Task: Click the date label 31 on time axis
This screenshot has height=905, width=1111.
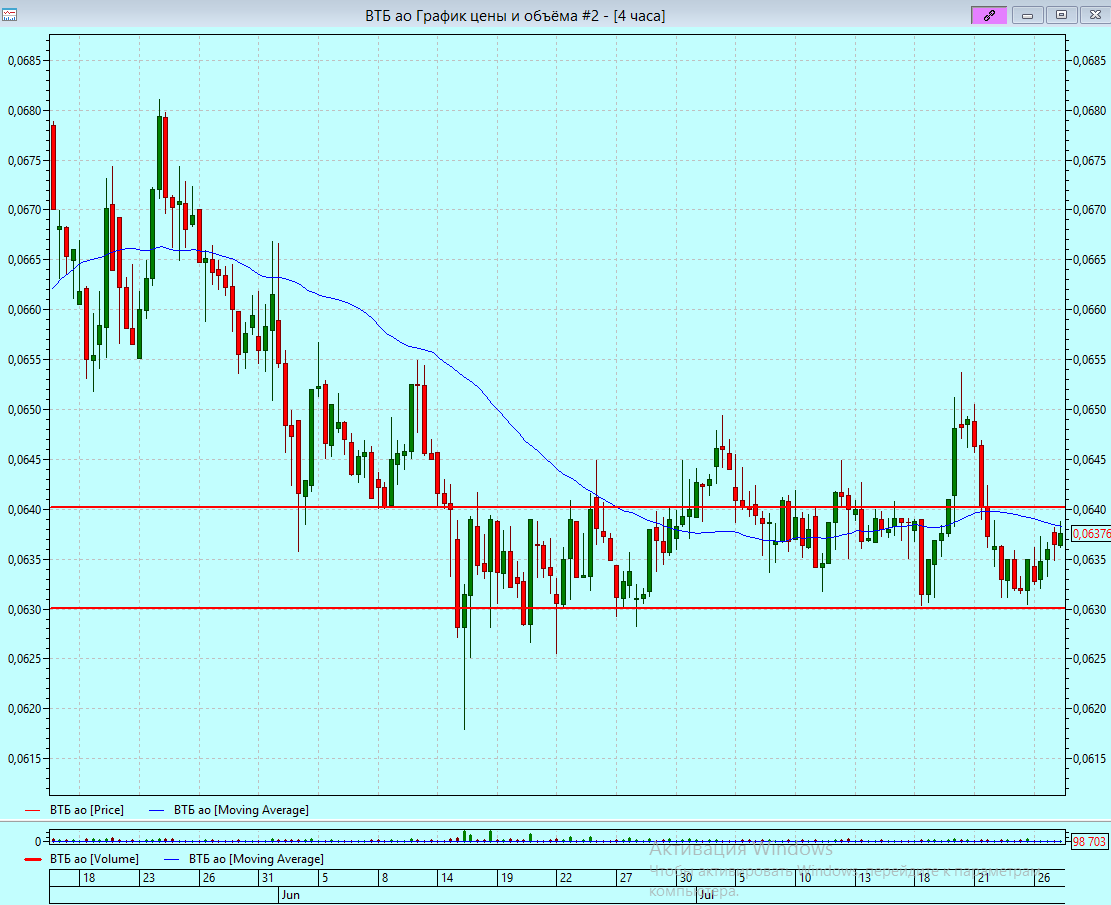Action: pyautogui.click(x=267, y=878)
